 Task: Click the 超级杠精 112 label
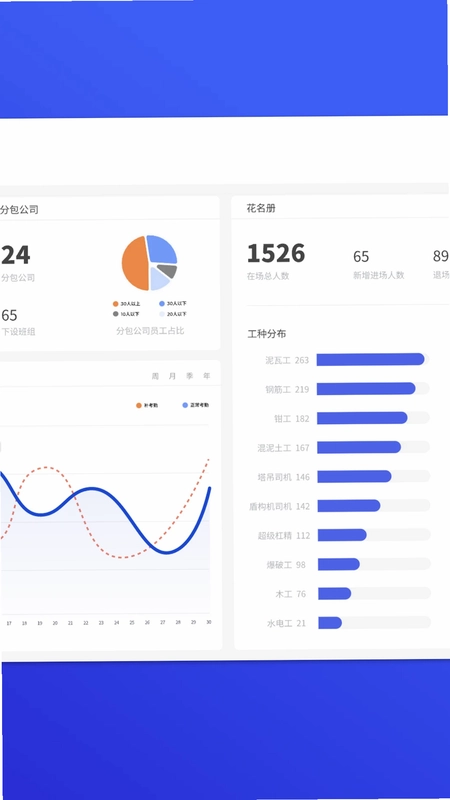[x=284, y=536]
